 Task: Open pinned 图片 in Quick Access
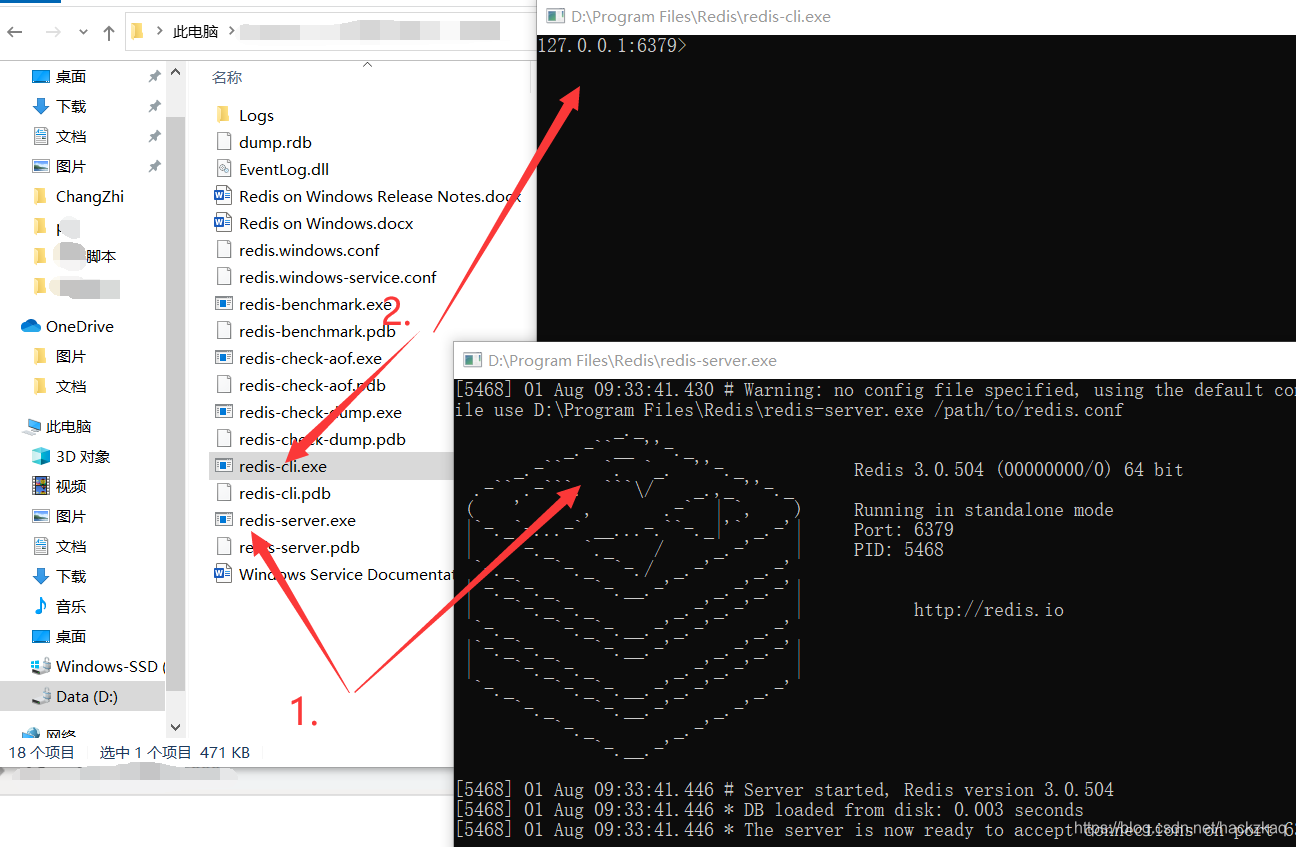pyautogui.click(x=71, y=166)
